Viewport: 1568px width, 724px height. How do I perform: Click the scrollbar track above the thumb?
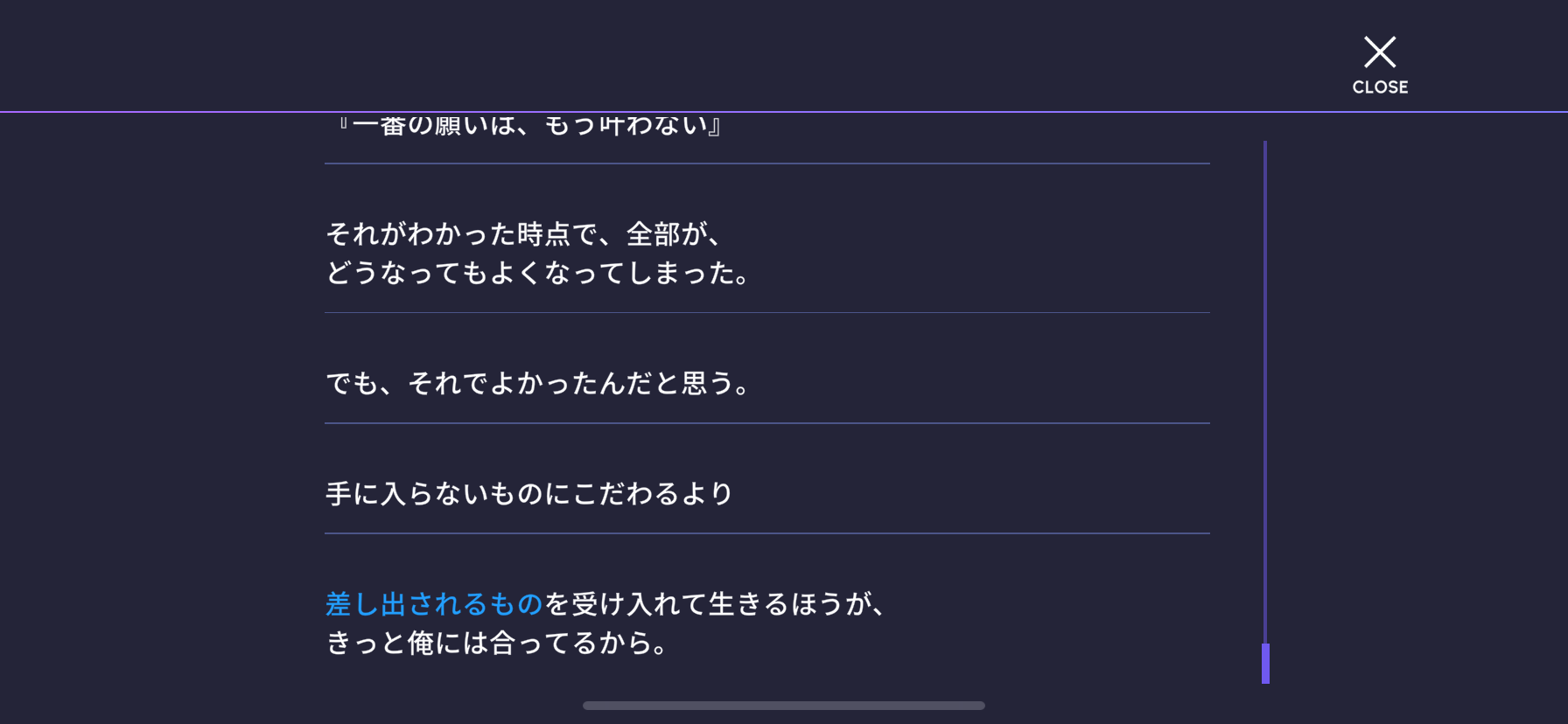(1265, 392)
